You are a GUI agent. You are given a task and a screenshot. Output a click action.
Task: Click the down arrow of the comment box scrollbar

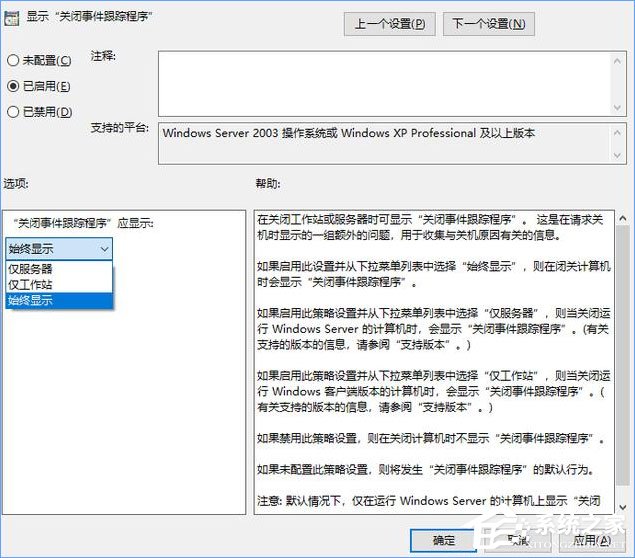tap(617, 107)
